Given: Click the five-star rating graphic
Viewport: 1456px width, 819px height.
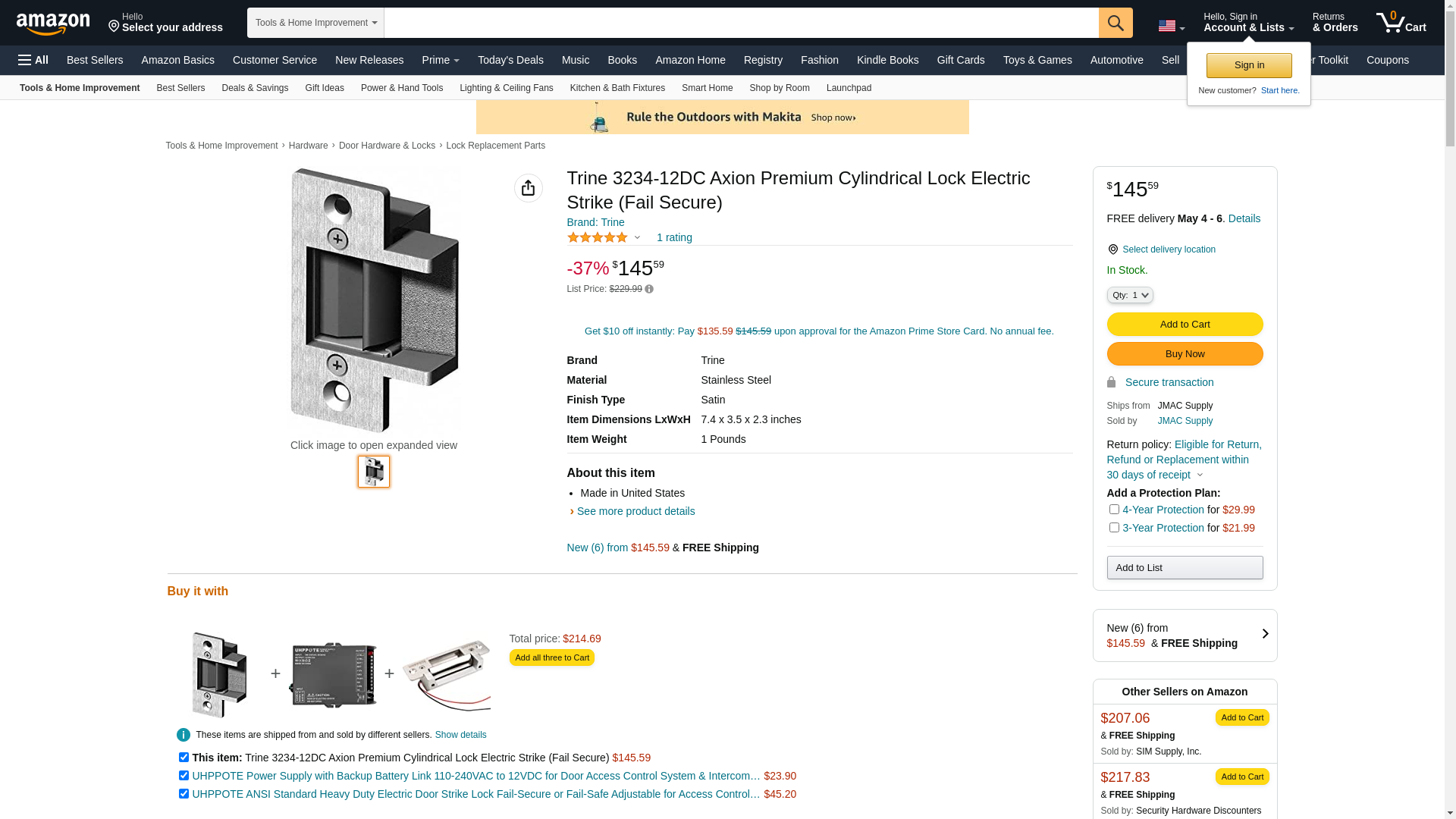Looking at the screenshot, I should 598,237.
